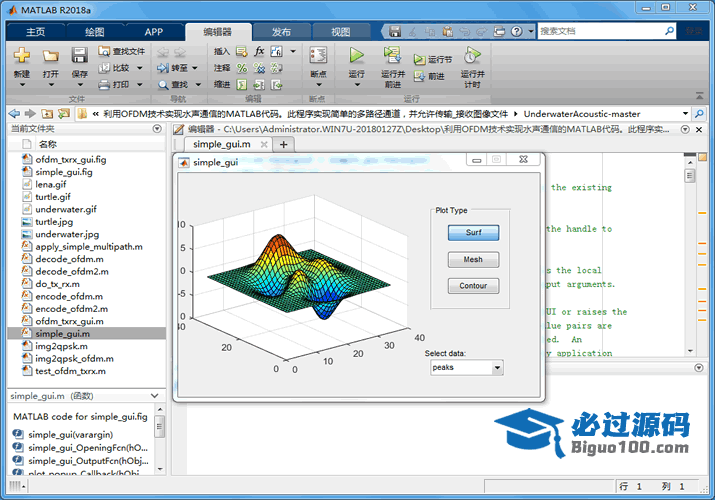Switch to the 发布 tab
715x500 pixels.
click(x=281, y=31)
